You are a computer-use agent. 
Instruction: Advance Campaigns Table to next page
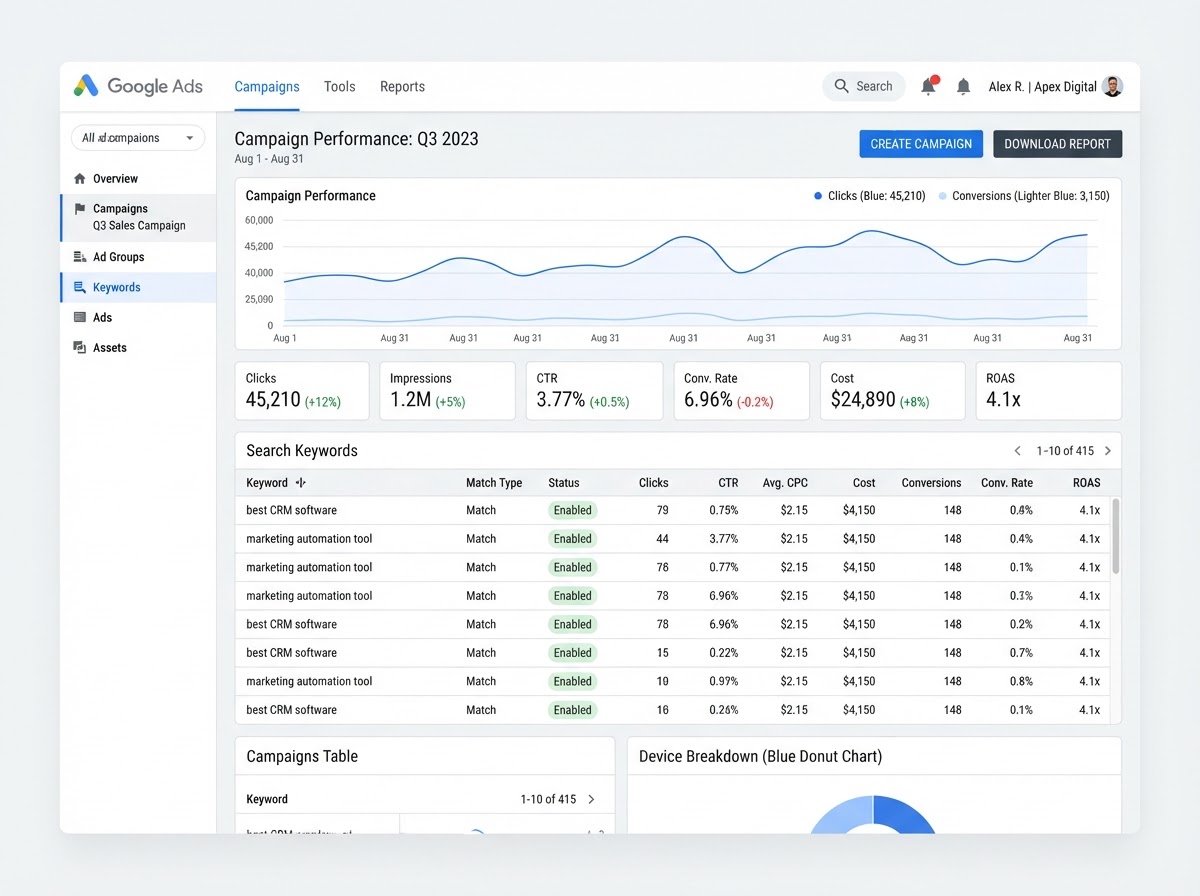point(591,799)
